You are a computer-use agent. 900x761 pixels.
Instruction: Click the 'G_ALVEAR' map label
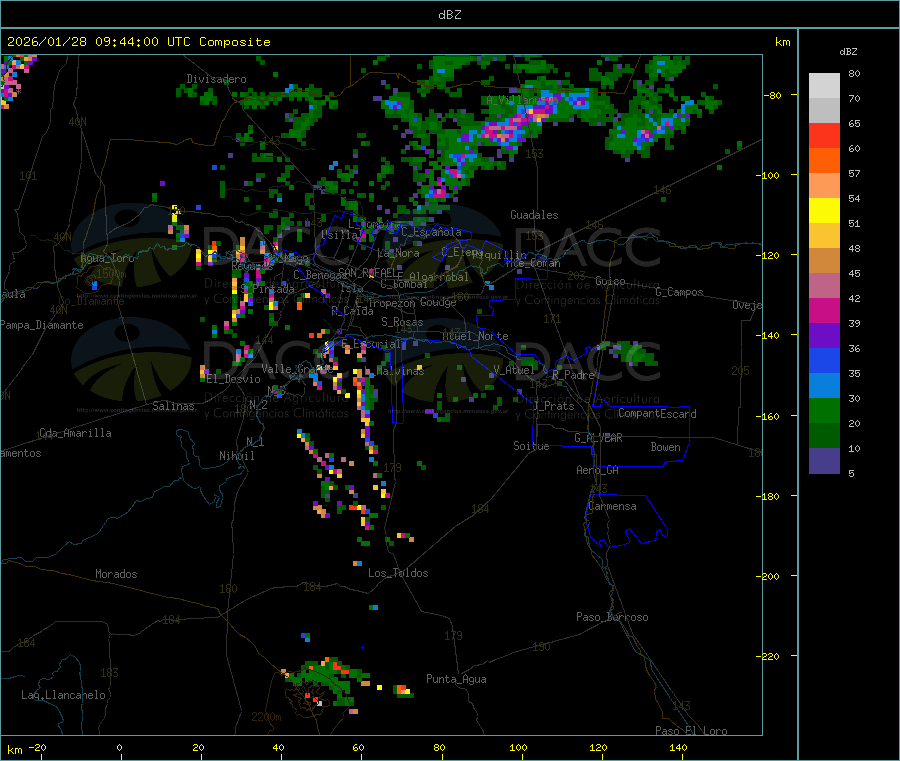tap(599, 438)
